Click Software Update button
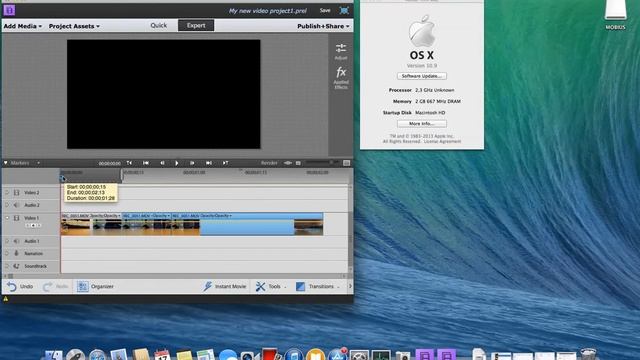The image size is (640, 360). (x=422, y=76)
